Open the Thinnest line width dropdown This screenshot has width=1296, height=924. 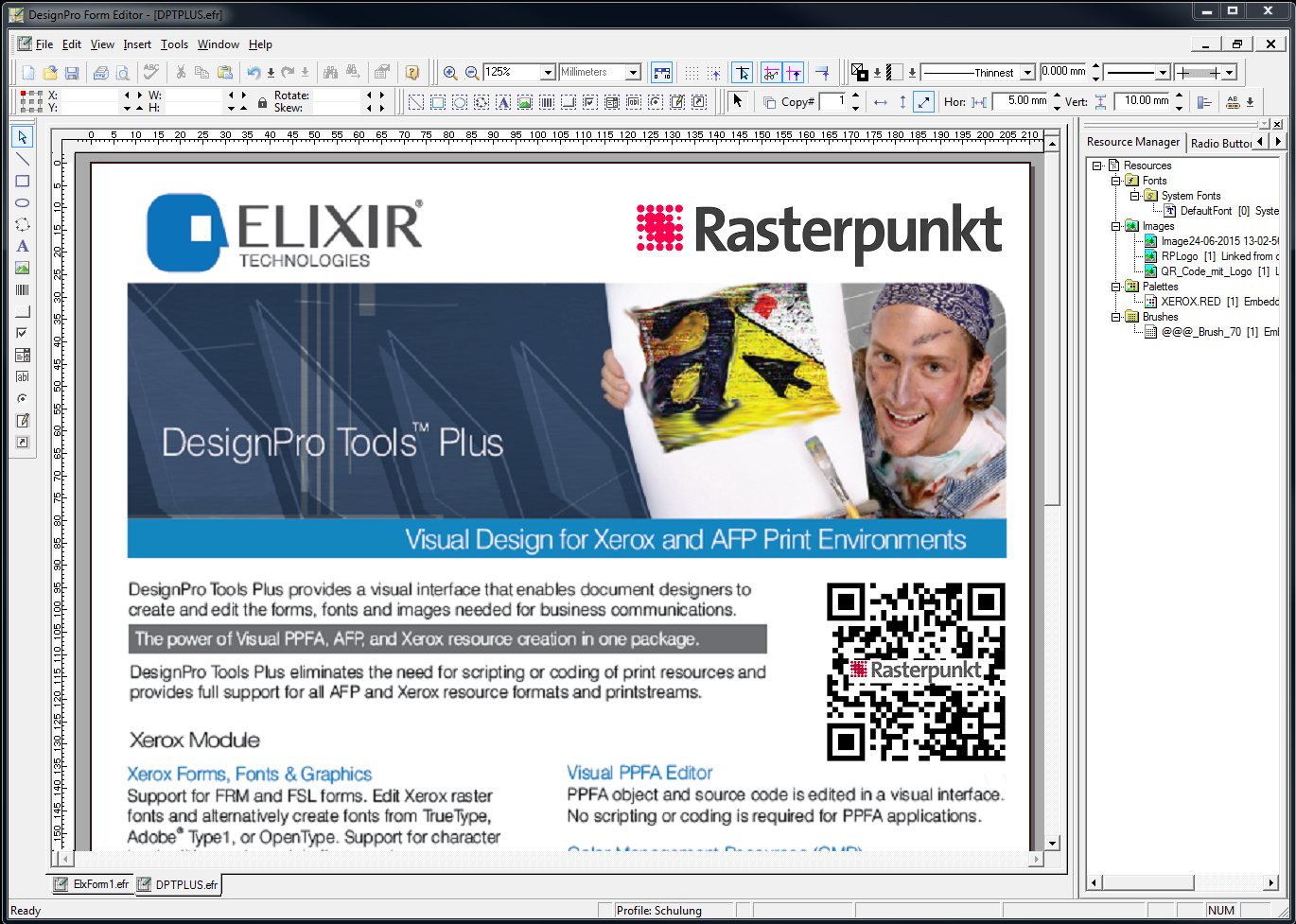click(x=1027, y=72)
